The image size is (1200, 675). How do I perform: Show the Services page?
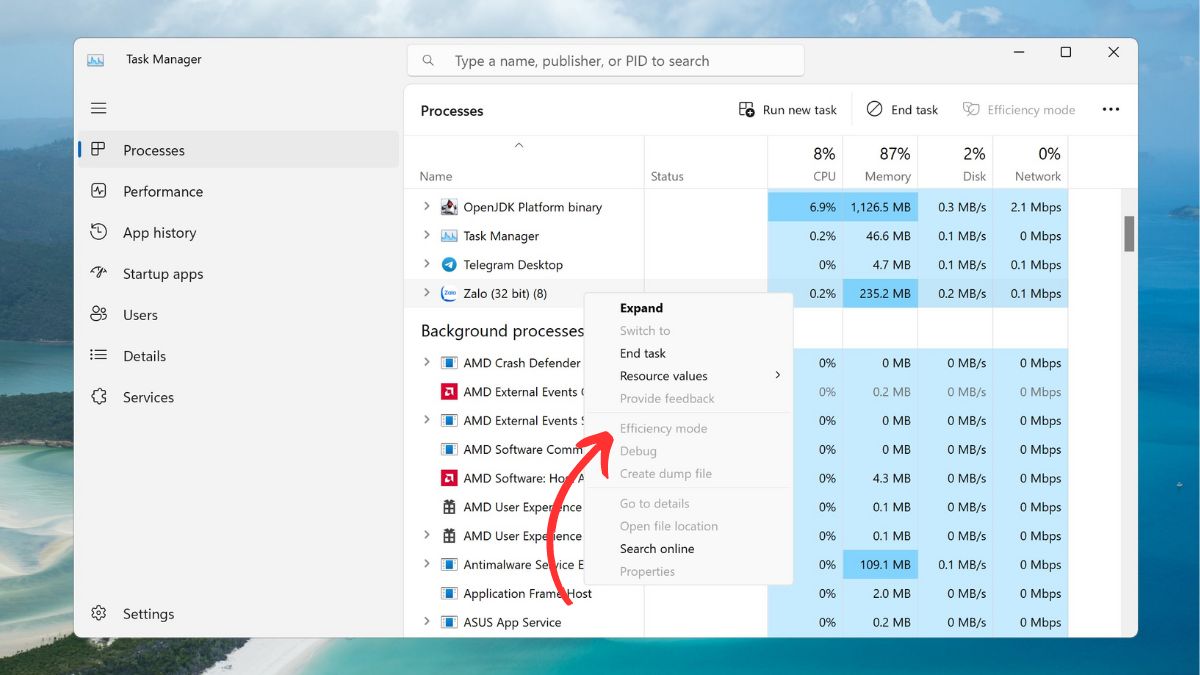238,397
